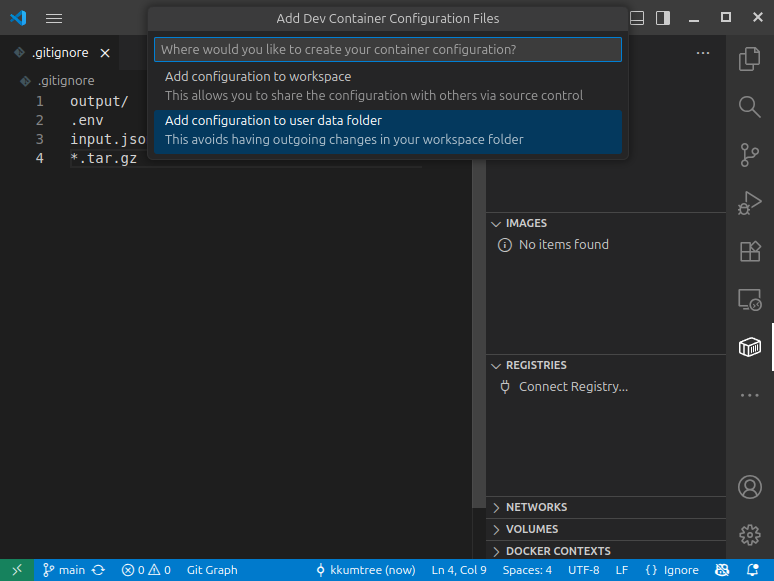Open Accounts menu
The height and width of the screenshot is (581, 774).
749,487
